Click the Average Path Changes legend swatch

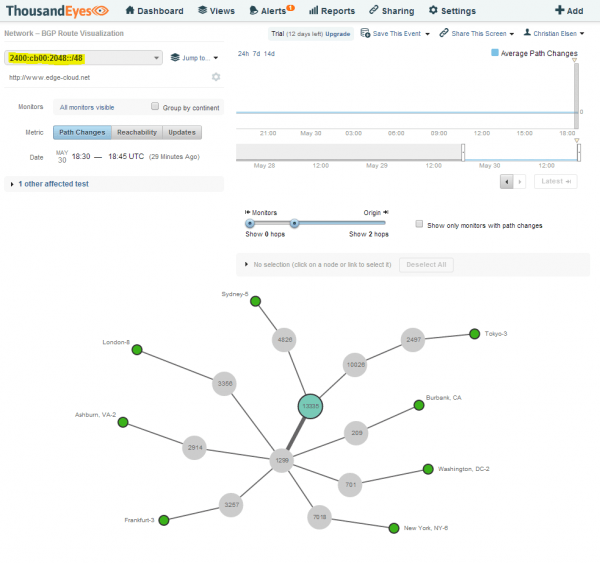(494, 52)
